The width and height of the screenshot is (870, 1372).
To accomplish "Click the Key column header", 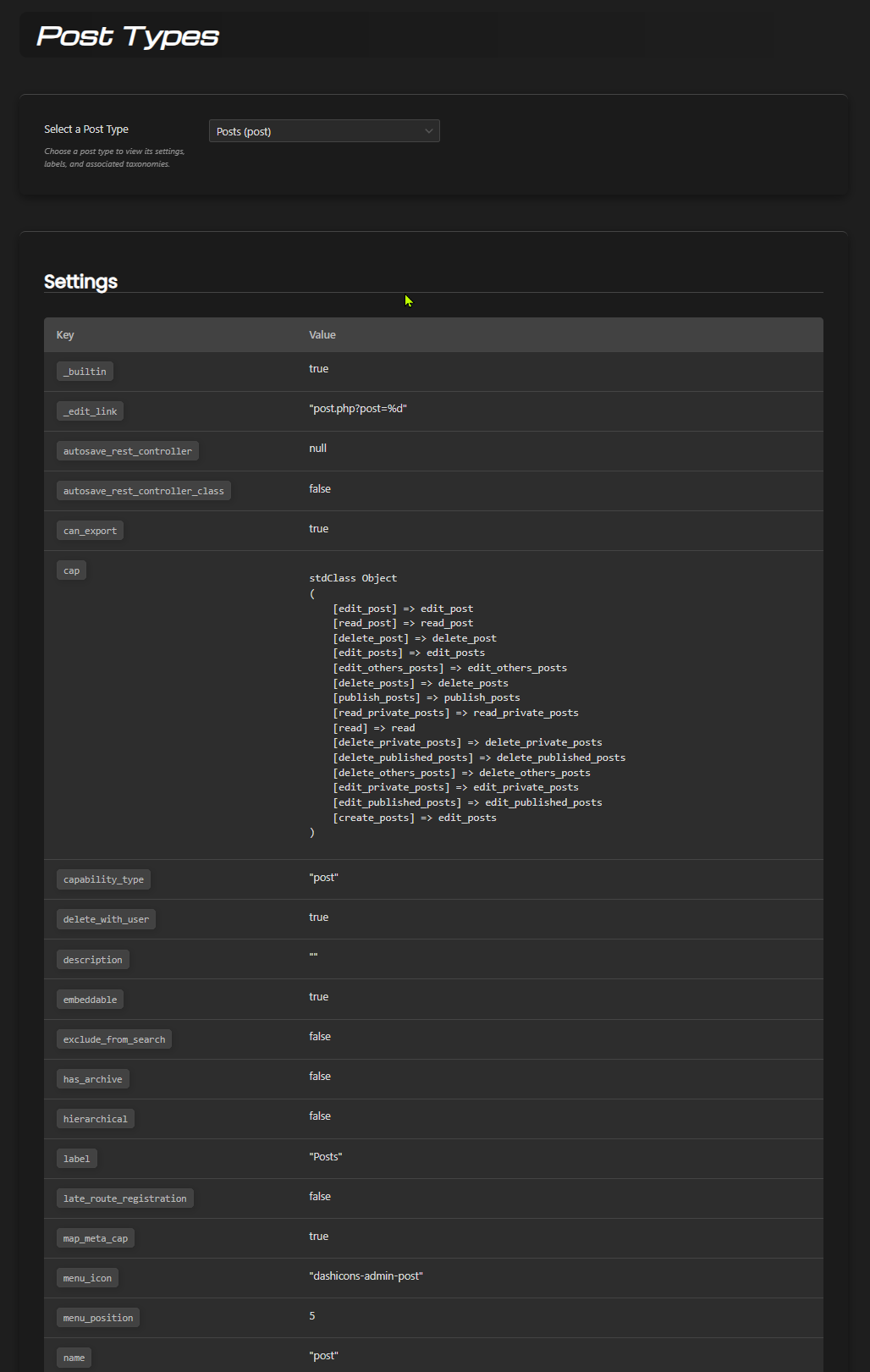I will coord(65,335).
